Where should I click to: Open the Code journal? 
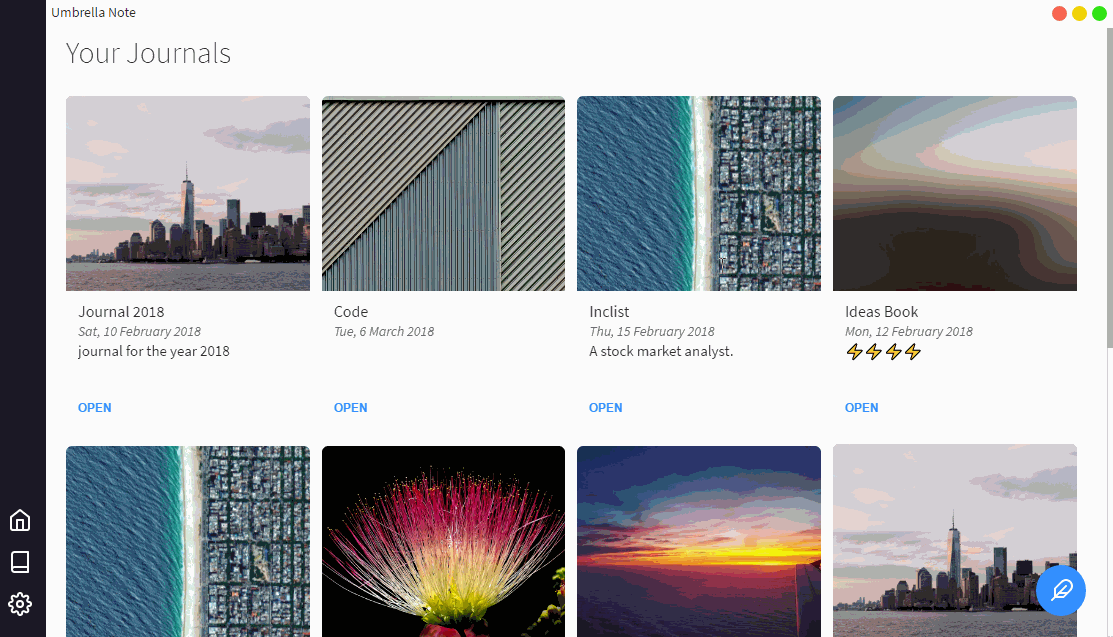coord(351,408)
